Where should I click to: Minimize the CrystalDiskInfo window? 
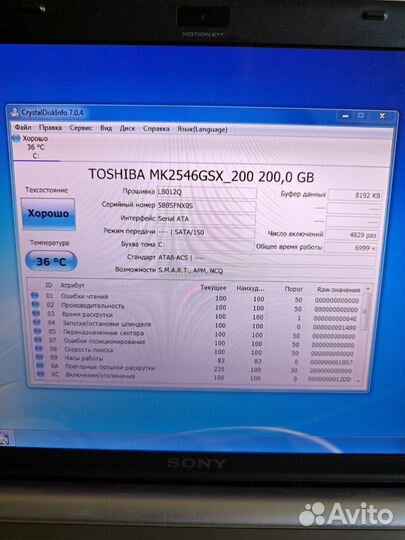coord(345,116)
